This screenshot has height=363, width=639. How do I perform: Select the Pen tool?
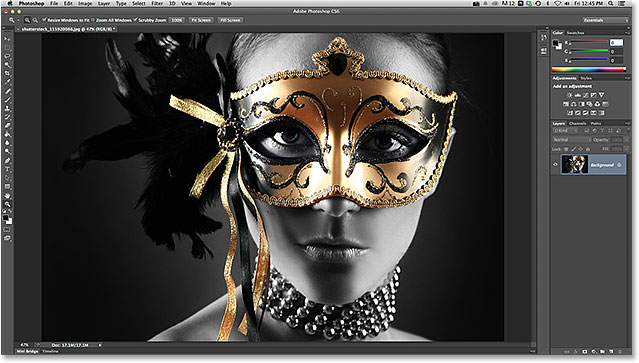tap(7, 160)
